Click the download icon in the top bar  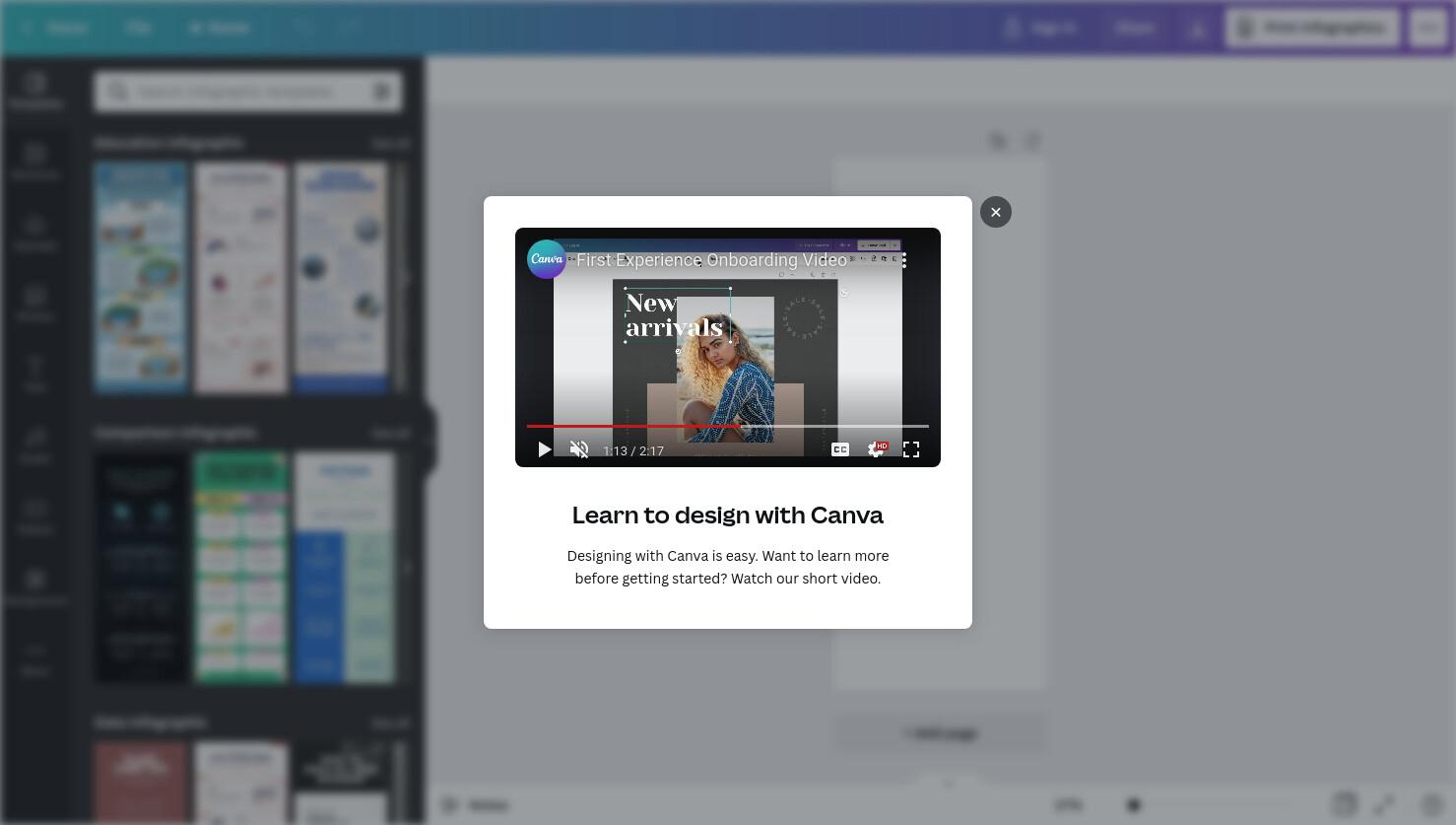pos(1197,28)
